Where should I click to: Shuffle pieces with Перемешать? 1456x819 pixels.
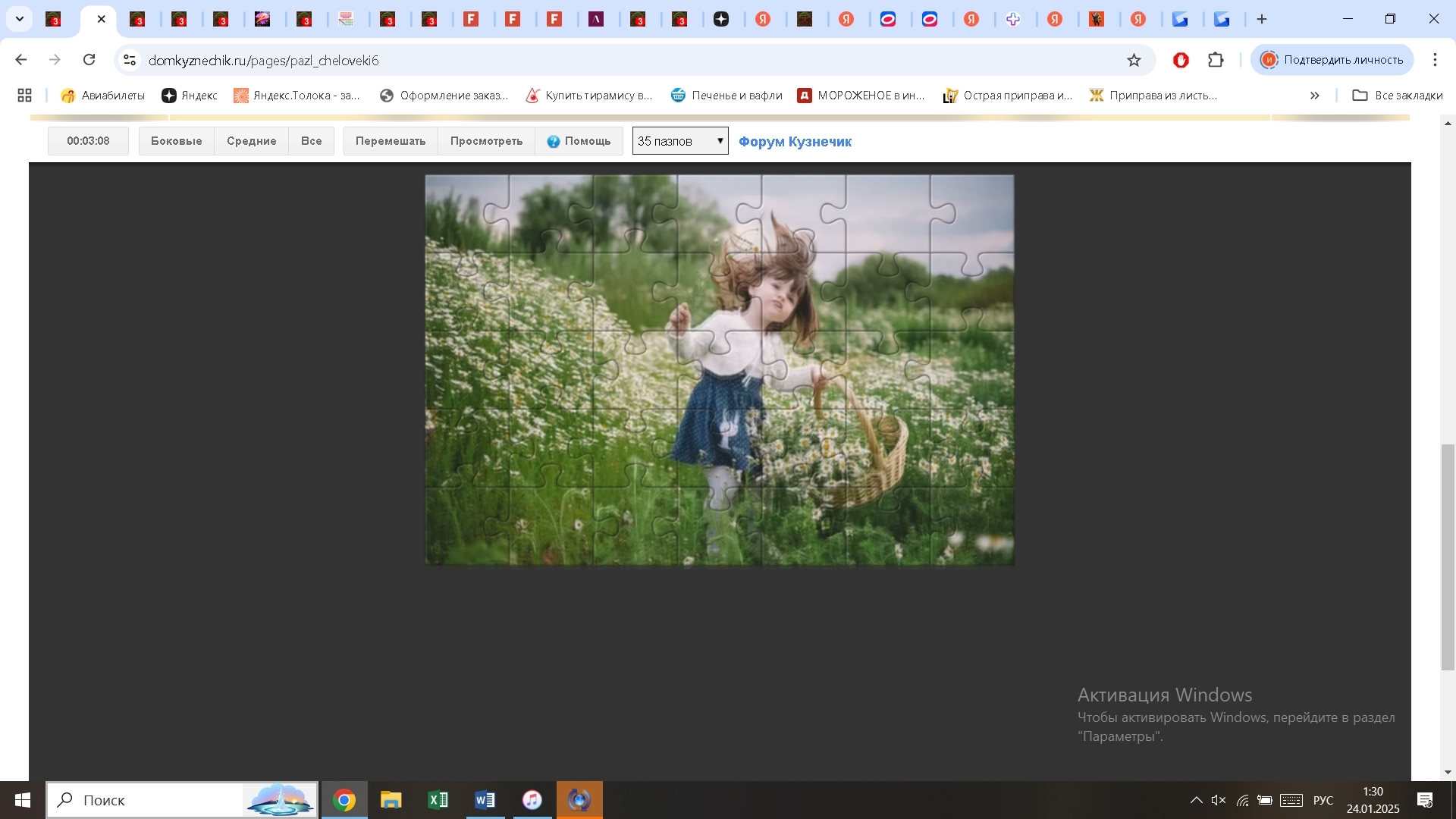[391, 141]
